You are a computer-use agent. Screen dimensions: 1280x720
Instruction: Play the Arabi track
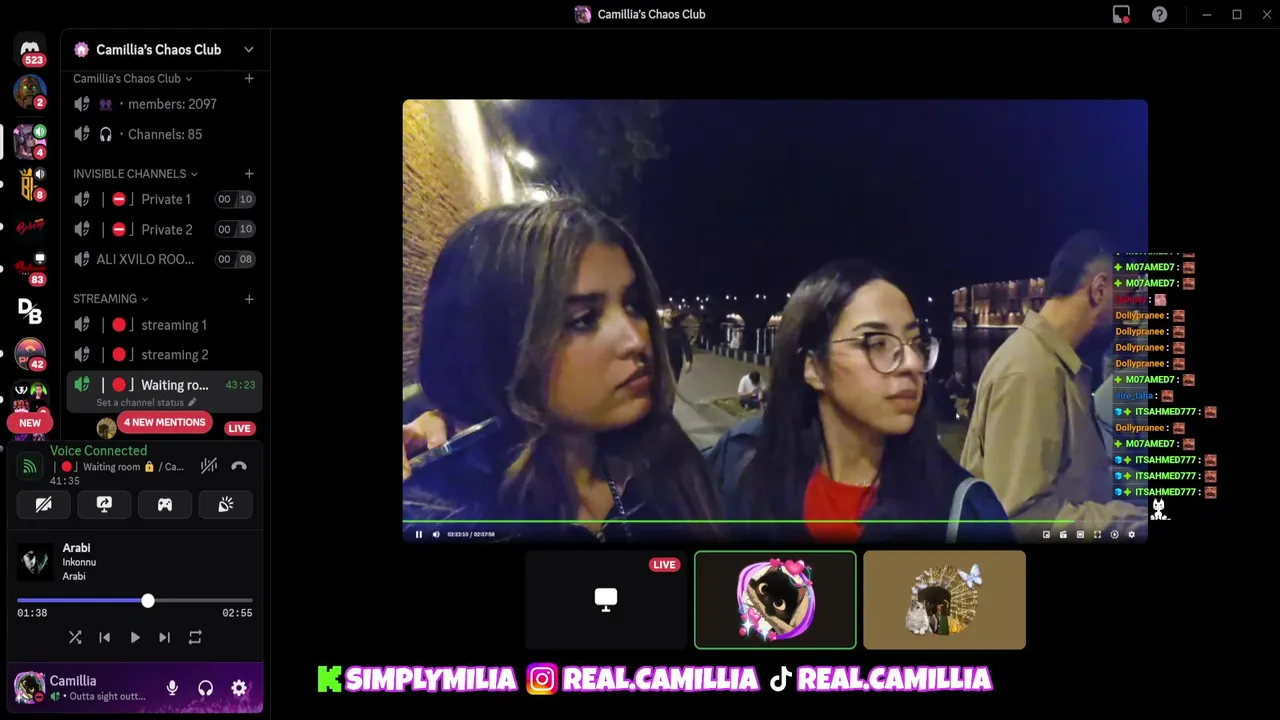tap(135, 637)
